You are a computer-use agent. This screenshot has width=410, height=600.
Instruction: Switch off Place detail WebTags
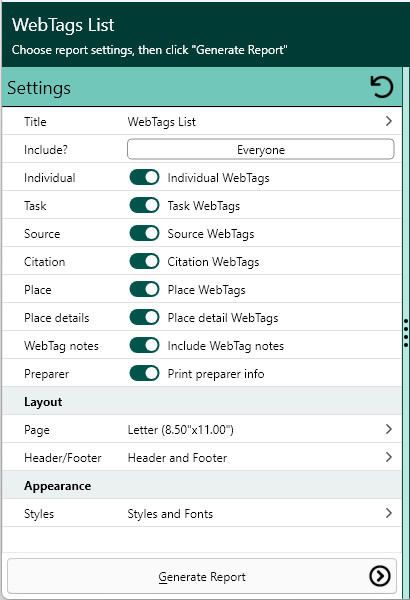(x=144, y=318)
